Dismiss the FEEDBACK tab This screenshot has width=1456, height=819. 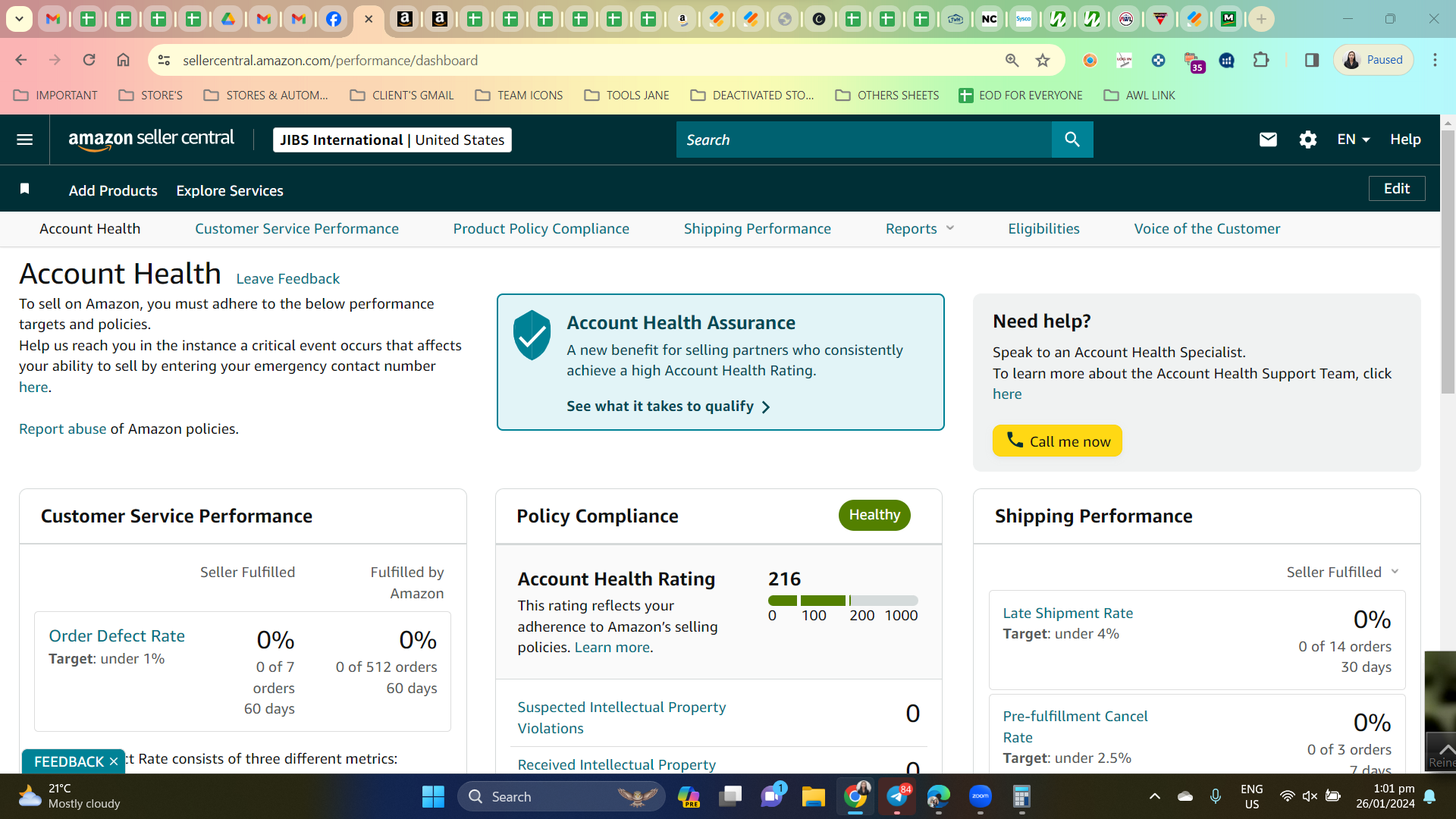point(113,761)
